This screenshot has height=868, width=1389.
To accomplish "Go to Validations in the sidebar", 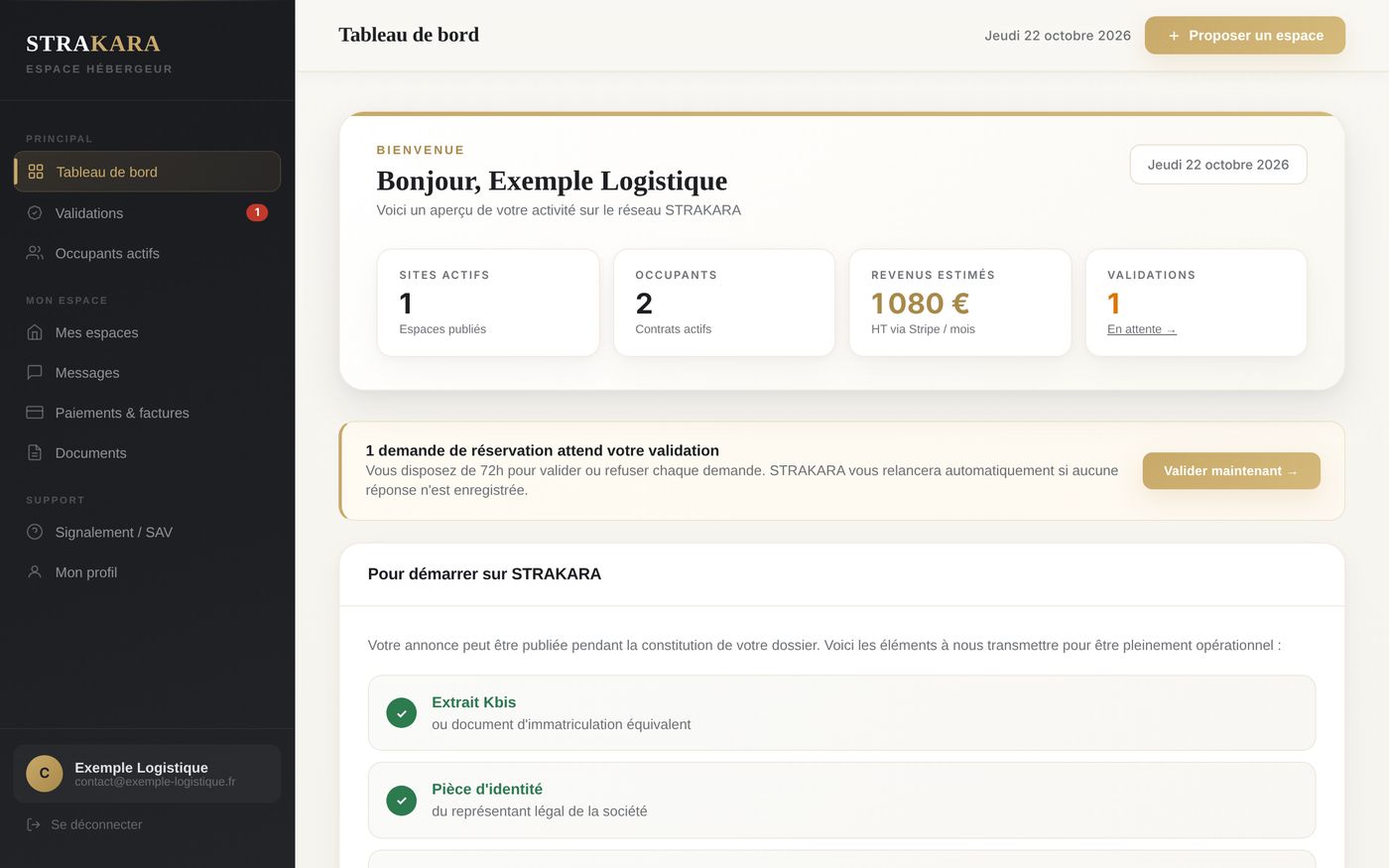I will 147,212.
